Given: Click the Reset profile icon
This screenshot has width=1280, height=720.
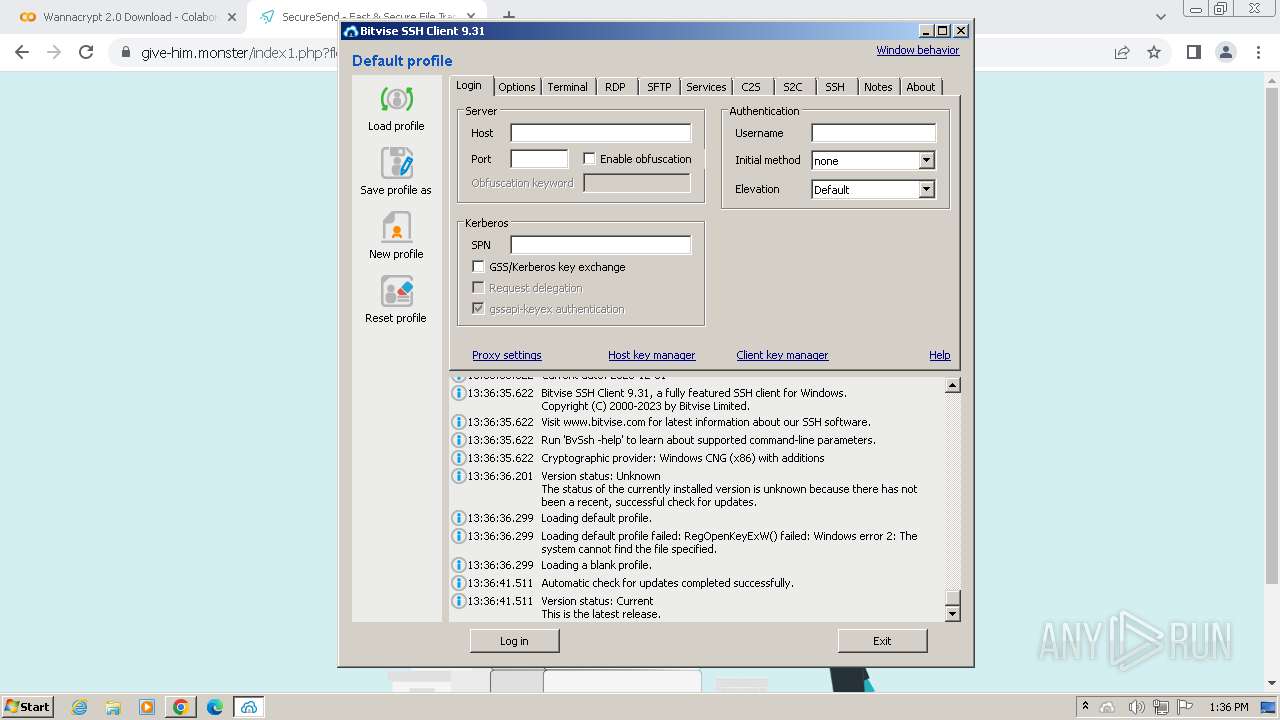Looking at the screenshot, I should pos(397,291).
